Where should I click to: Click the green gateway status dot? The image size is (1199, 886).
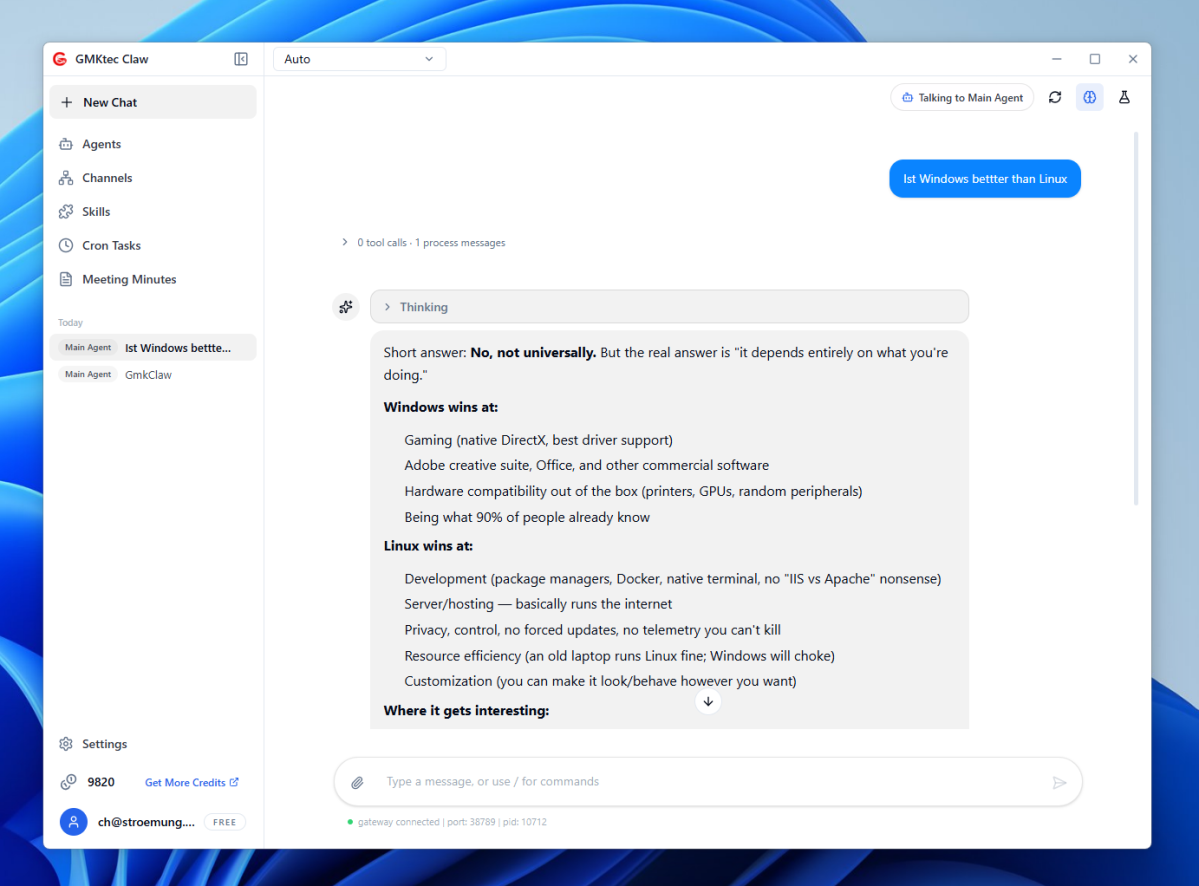(x=350, y=822)
